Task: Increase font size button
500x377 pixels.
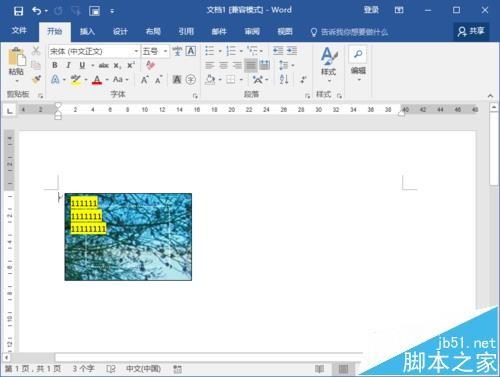Action: (144, 80)
